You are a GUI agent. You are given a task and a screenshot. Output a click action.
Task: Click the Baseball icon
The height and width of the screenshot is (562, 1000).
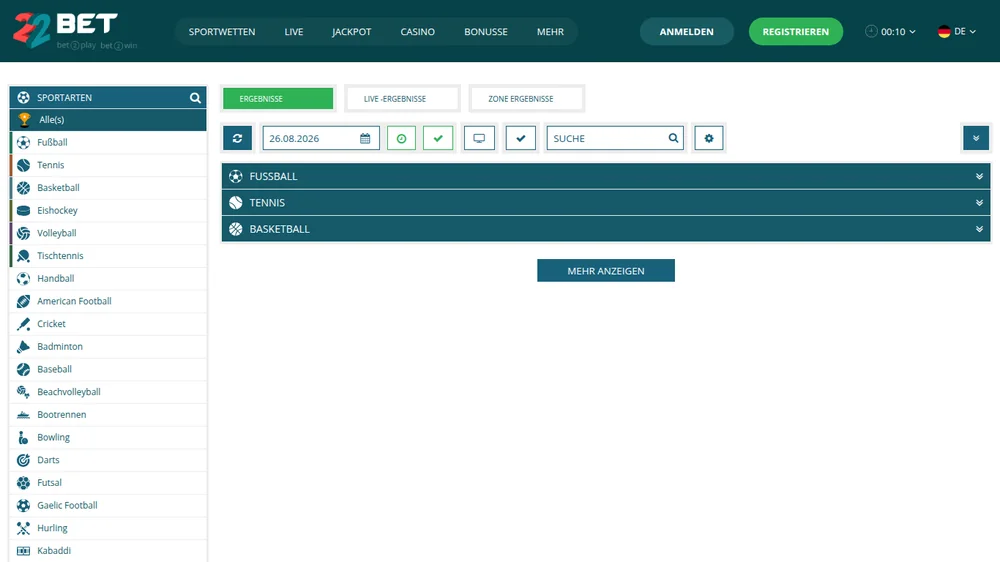[24, 369]
